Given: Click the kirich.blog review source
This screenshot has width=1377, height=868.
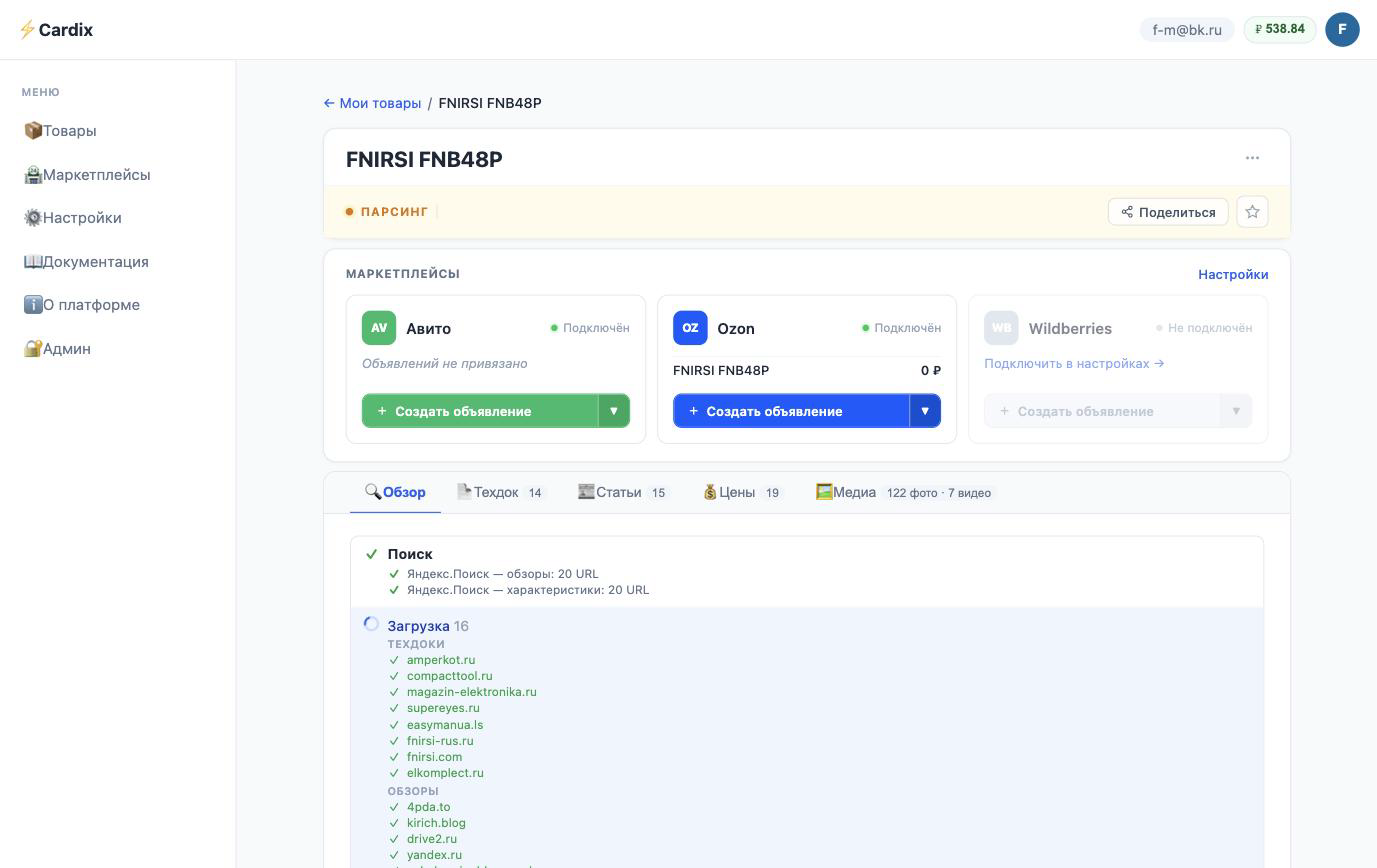Looking at the screenshot, I should 436,823.
